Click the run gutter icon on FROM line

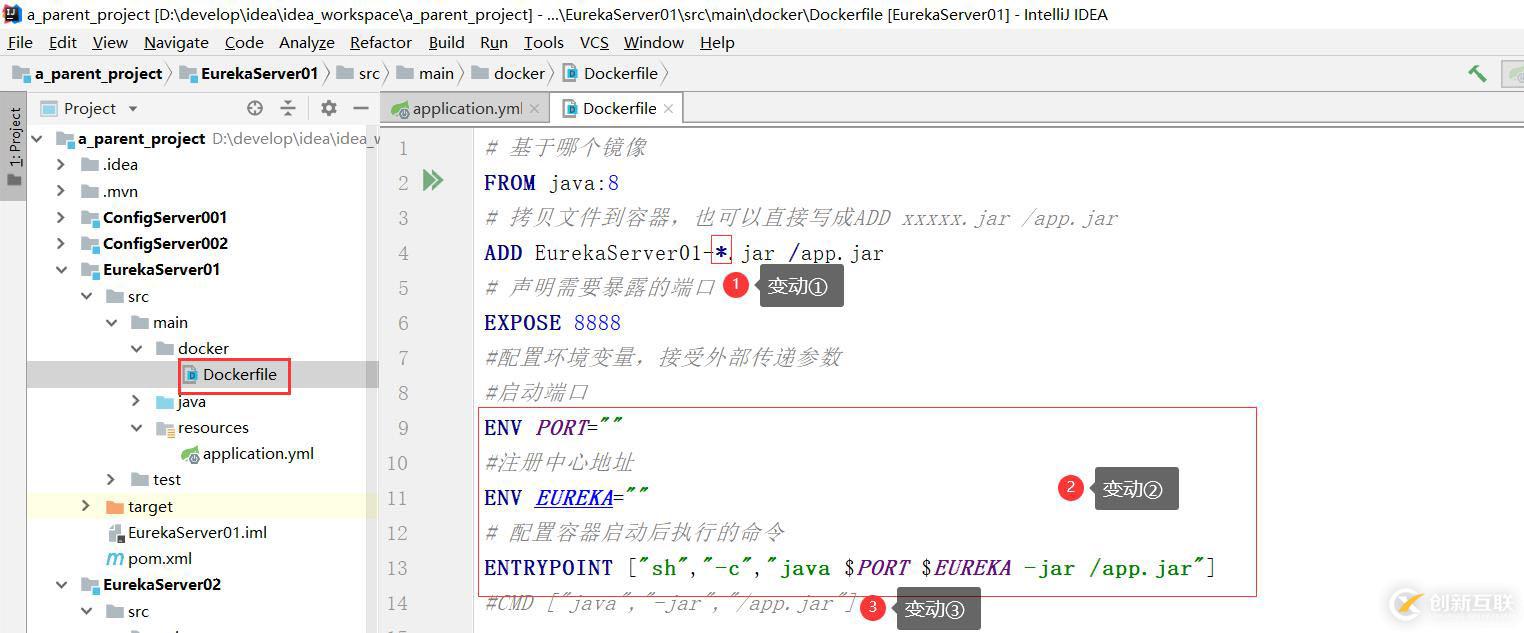[x=433, y=181]
